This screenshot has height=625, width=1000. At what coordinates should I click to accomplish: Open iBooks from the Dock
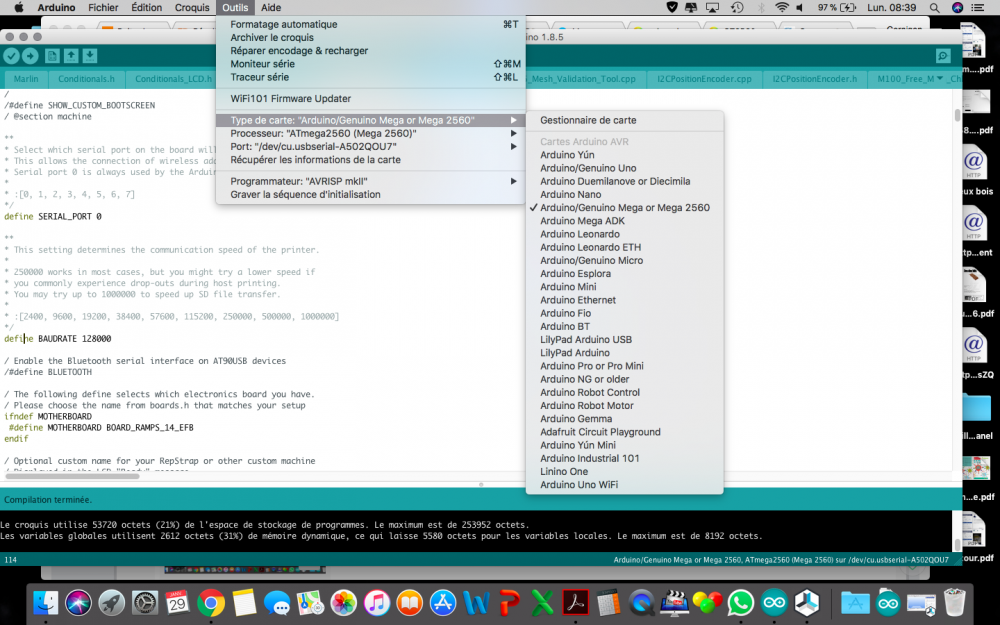point(409,603)
